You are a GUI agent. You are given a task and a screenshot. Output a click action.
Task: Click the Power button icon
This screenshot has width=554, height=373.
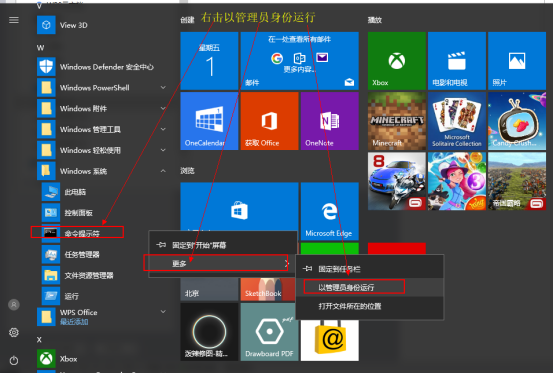[x=14, y=360]
